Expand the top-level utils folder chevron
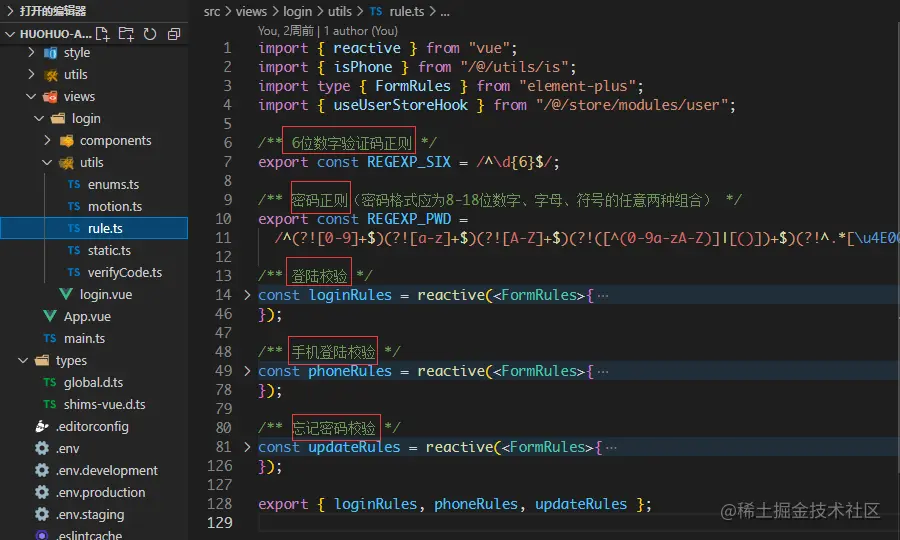The height and width of the screenshot is (540, 900). pyautogui.click(x=32, y=74)
